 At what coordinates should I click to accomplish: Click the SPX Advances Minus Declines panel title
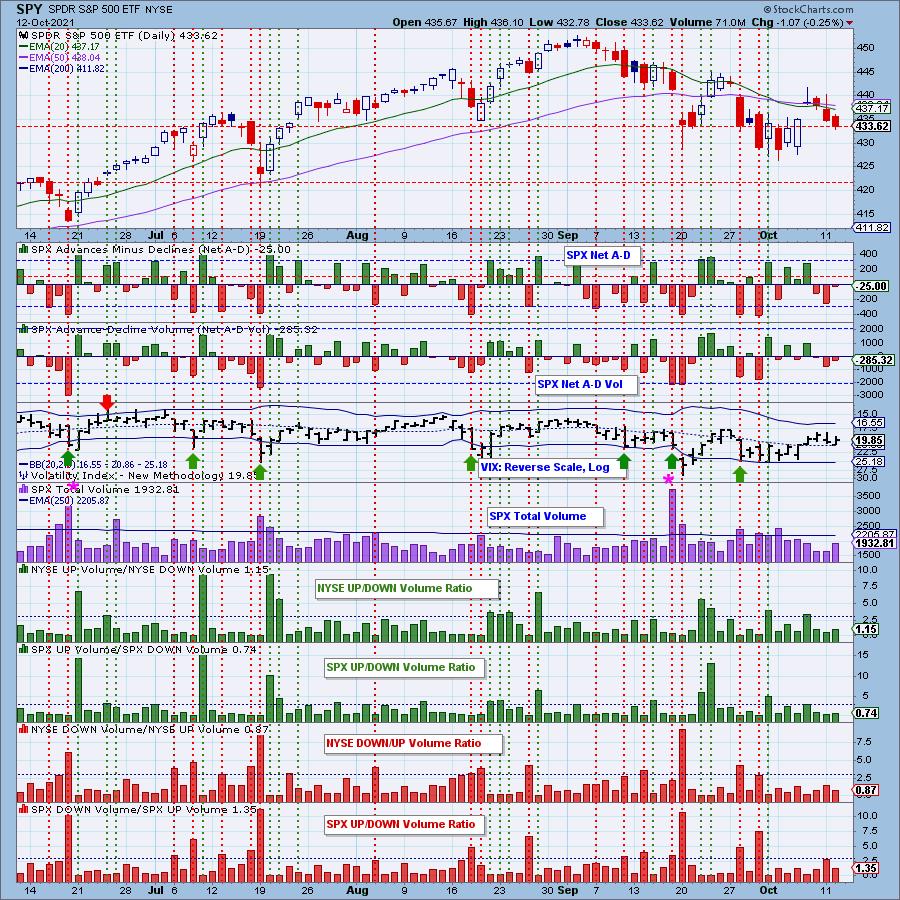coord(156,250)
